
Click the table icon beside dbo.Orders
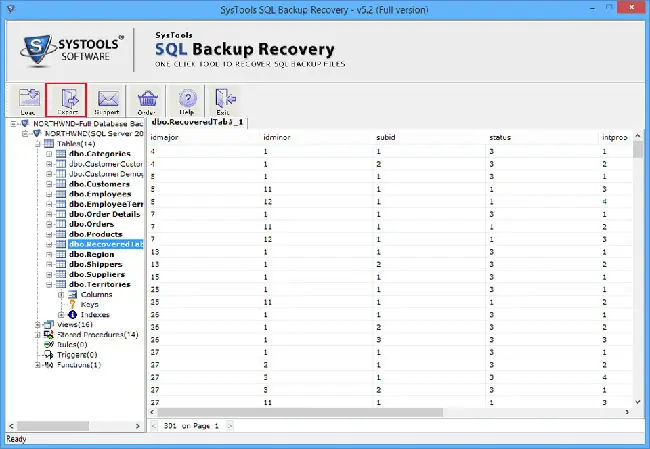61,224
